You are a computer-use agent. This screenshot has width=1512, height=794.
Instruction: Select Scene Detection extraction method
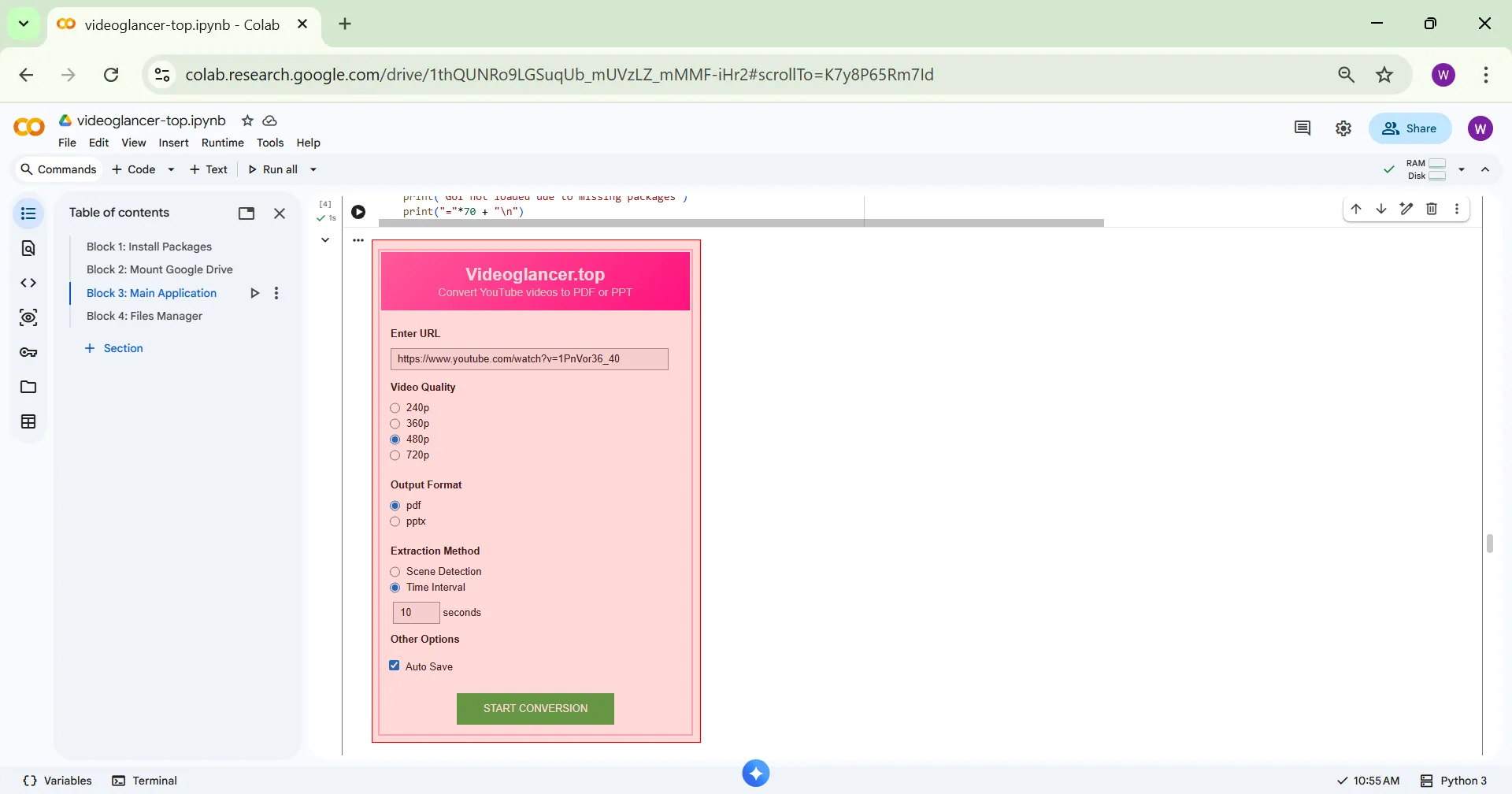(395, 572)
